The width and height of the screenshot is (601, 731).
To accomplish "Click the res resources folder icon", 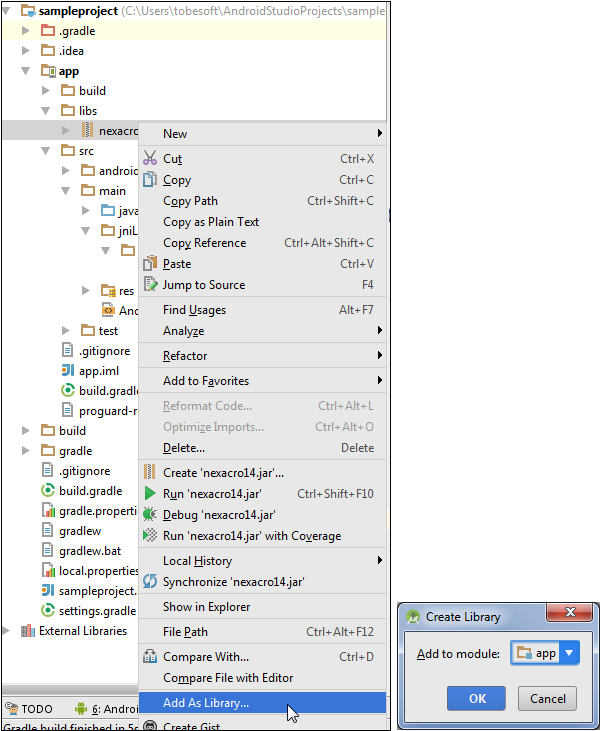I will 108,291.
